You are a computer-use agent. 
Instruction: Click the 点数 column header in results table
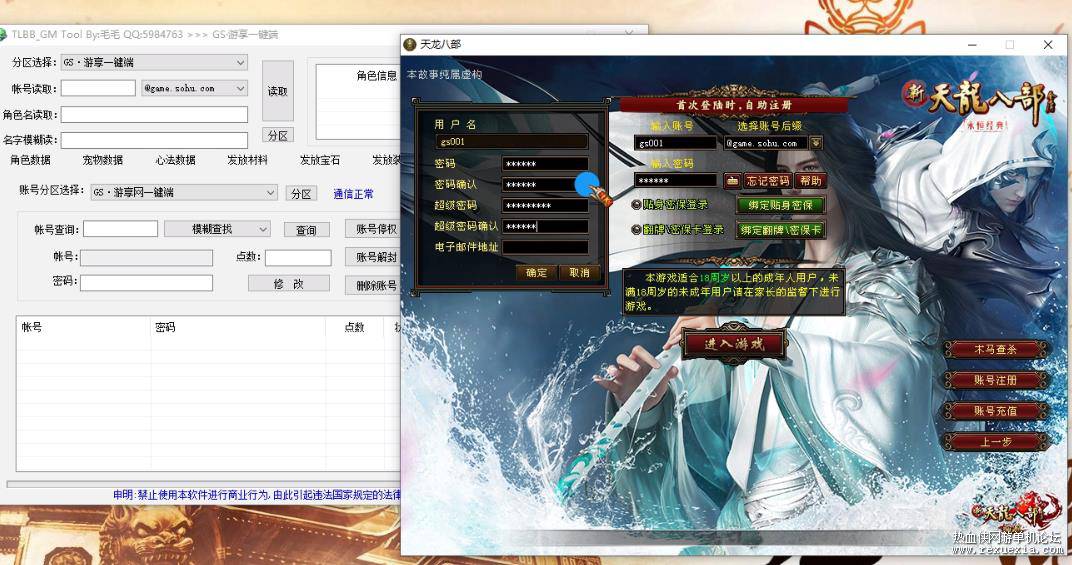tap(354, 328)
